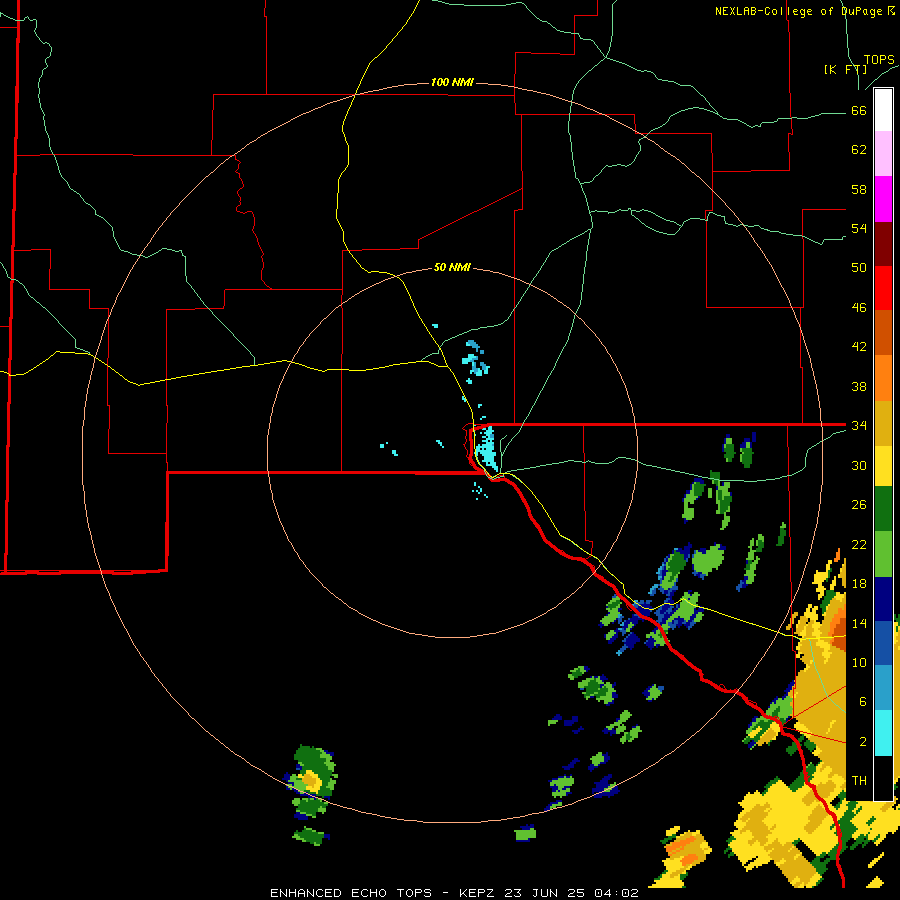Viewport: 900px width, 900px height.
Task: Click the TH threshold legend label
Action: [859, 781]
